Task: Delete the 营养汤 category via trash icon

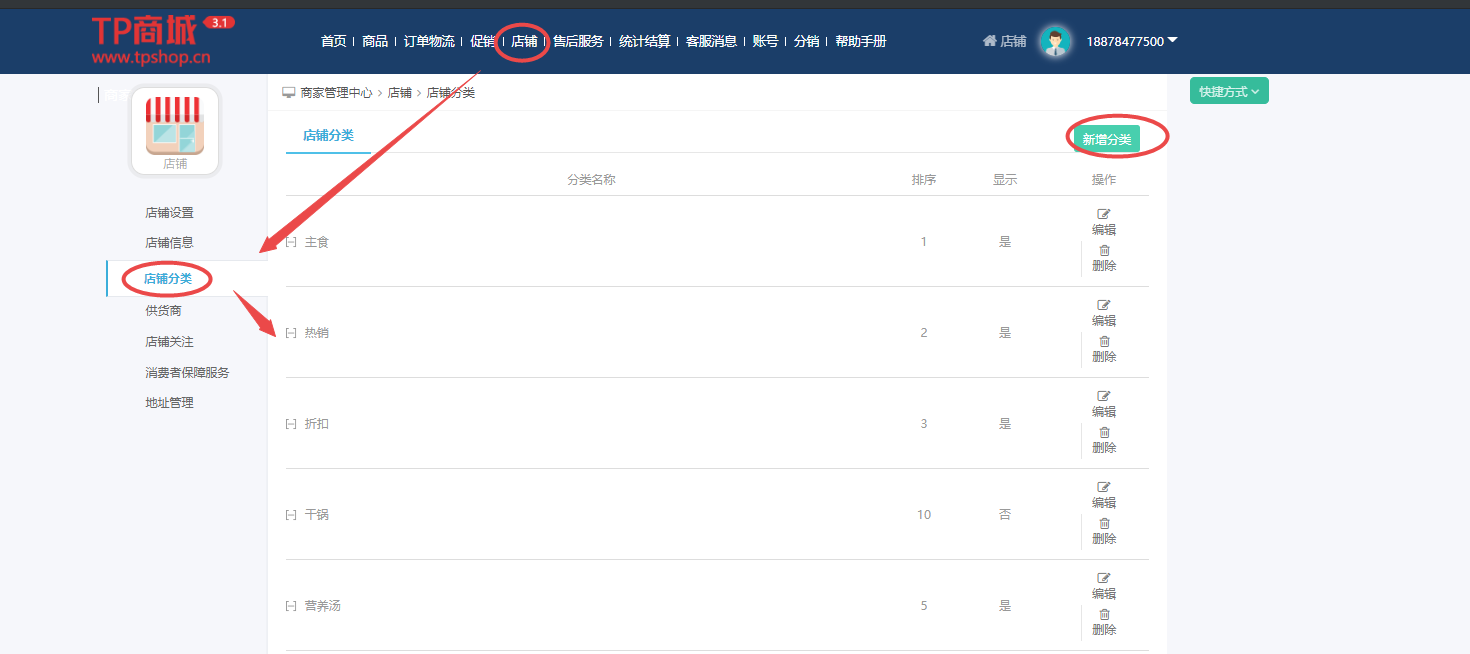Action: coord(1104,615)
